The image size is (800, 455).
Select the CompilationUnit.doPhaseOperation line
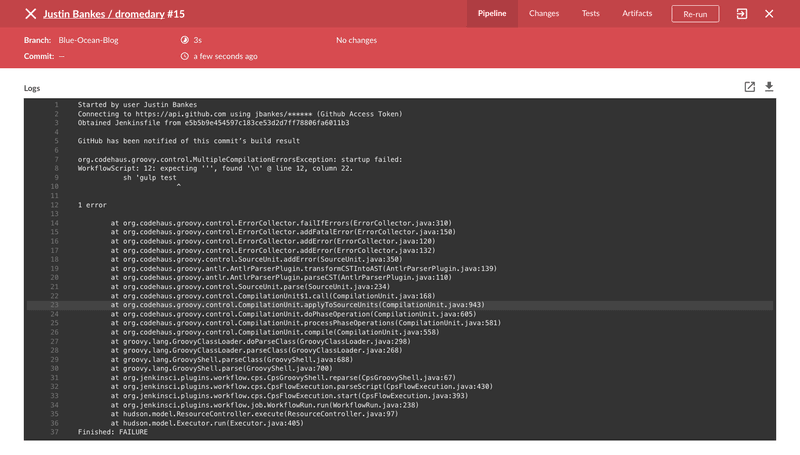click(293, 314)
